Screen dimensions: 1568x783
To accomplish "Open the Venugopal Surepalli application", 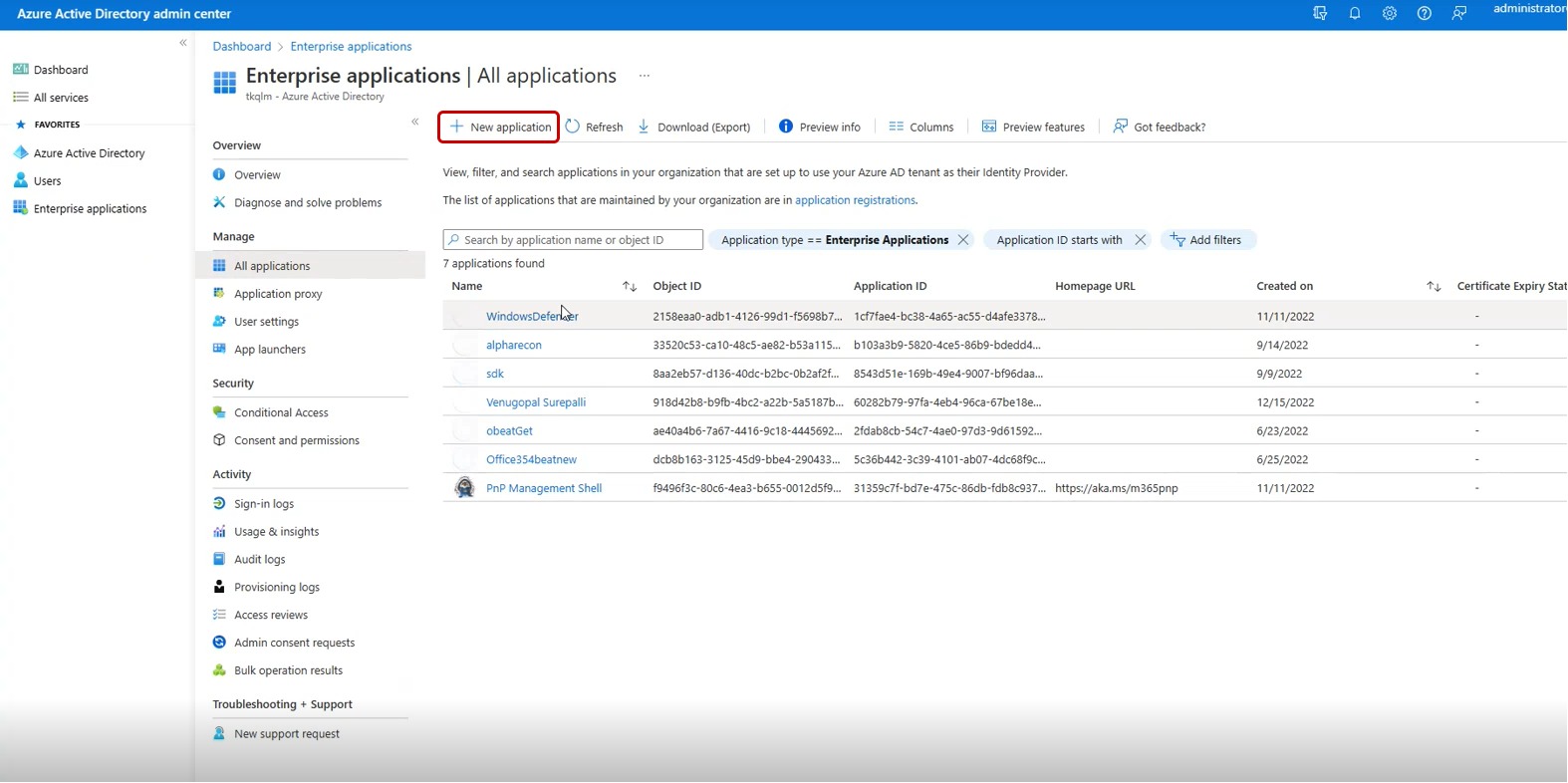I will (x=536, y=403).
